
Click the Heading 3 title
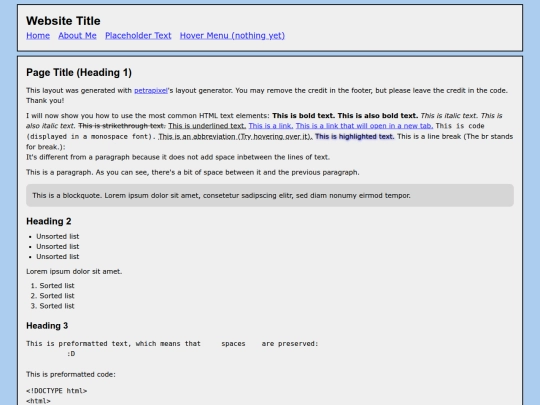coord(47,326)
